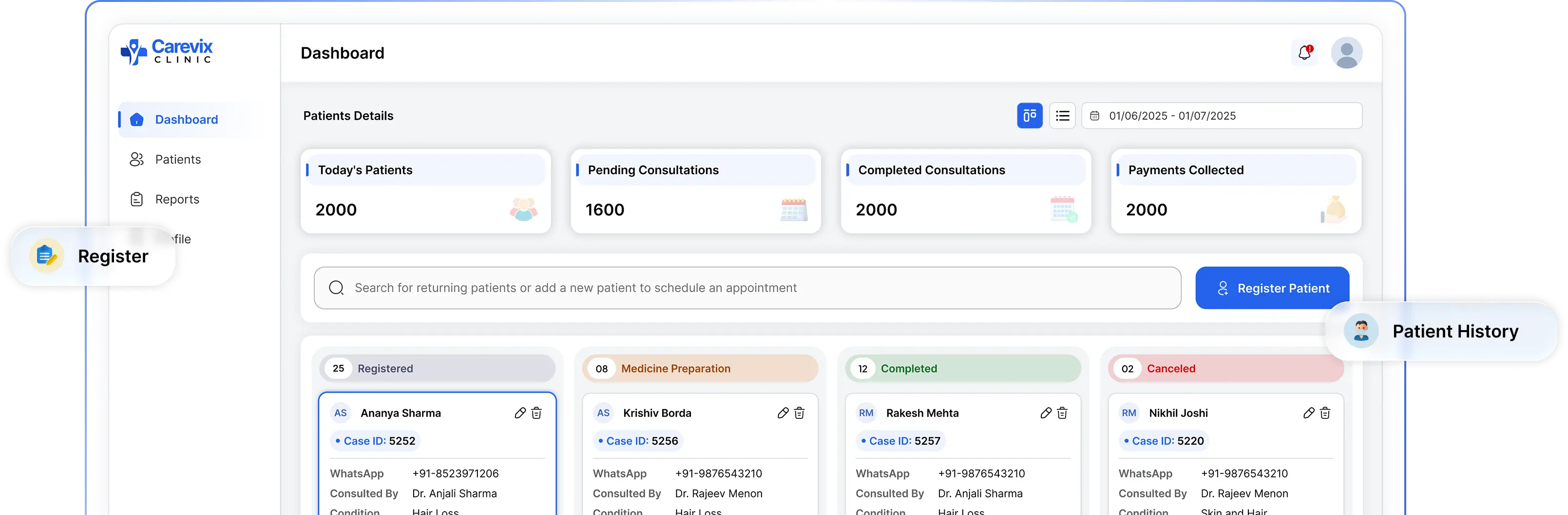Delete Rakesh Mehta's card
1568x515 pixels.
[x=1062, y=413]
